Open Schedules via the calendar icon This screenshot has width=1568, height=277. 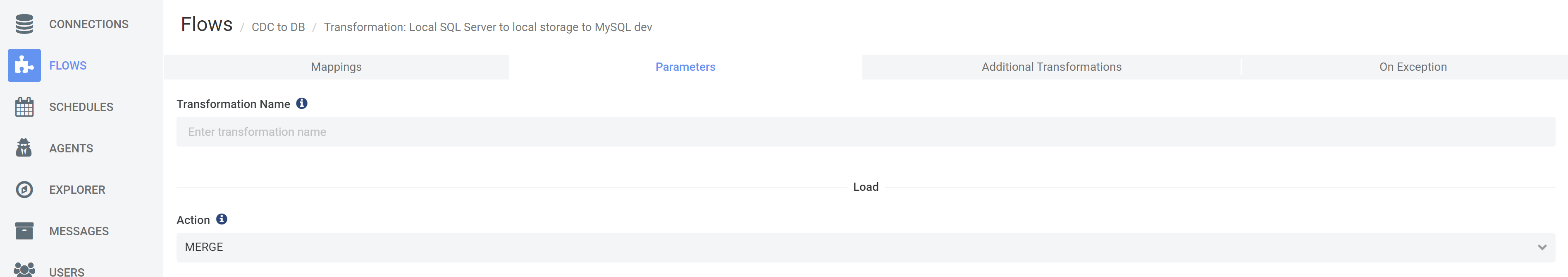click(x=24, y=107)
